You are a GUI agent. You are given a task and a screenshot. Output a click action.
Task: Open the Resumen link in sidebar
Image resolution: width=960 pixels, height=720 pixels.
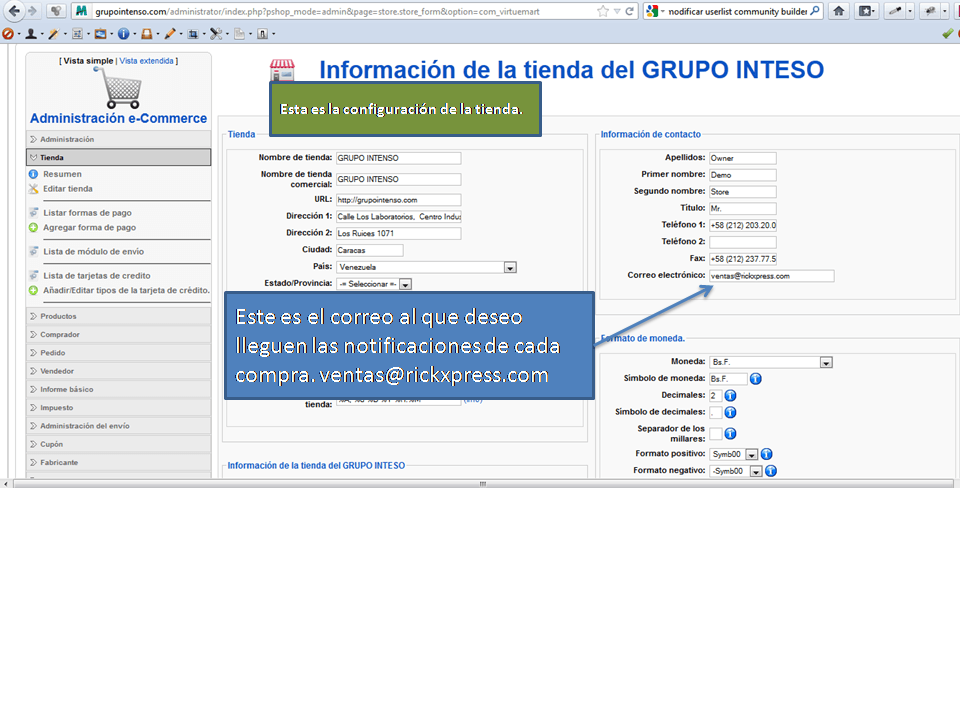(62, 174)
